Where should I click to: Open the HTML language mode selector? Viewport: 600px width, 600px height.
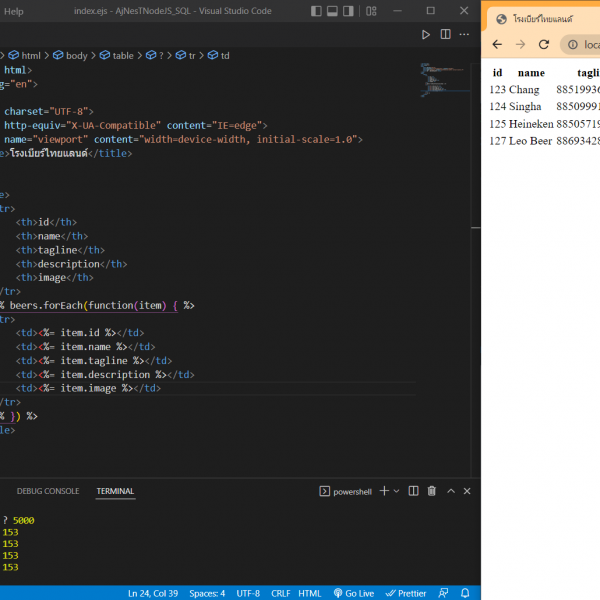point(310,593)
